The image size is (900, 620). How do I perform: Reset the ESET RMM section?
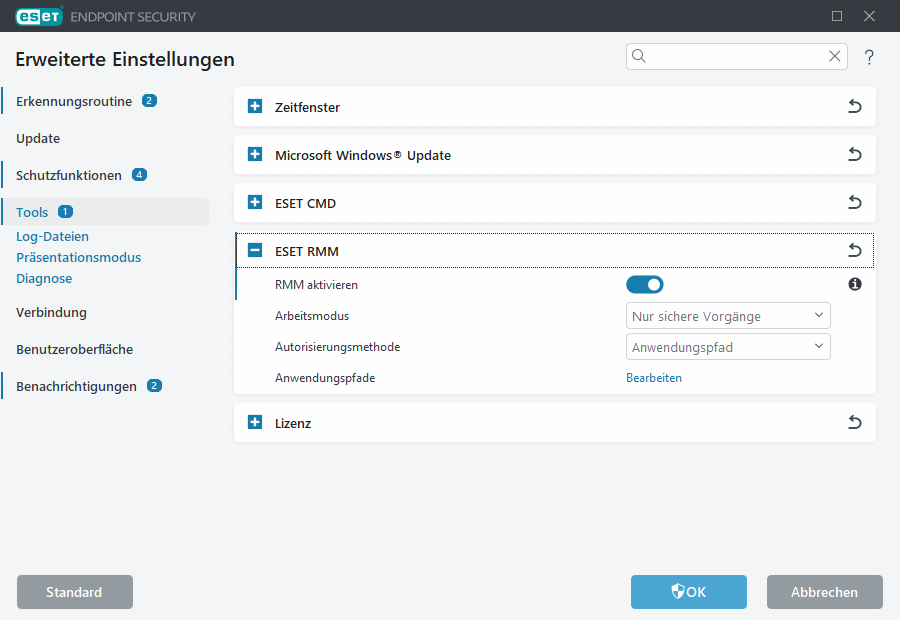[x=855, y=250]
